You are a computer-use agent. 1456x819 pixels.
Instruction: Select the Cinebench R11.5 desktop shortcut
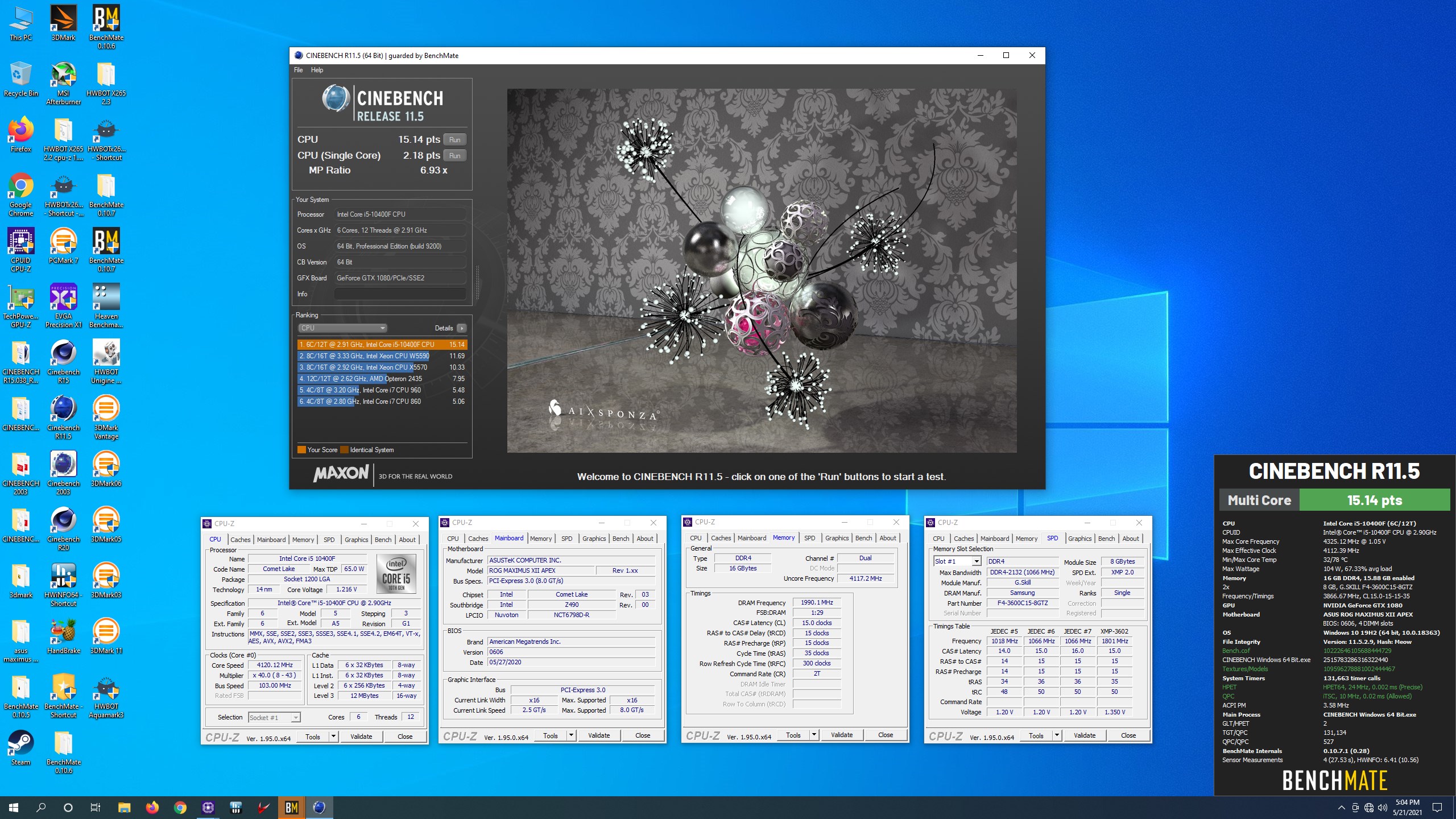[x=63, y=417]
